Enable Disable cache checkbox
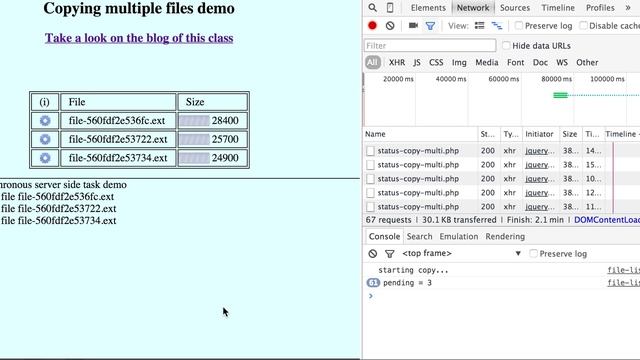This screenshot has width=640, height=360. pyautogui.click(x=583, y=26)
